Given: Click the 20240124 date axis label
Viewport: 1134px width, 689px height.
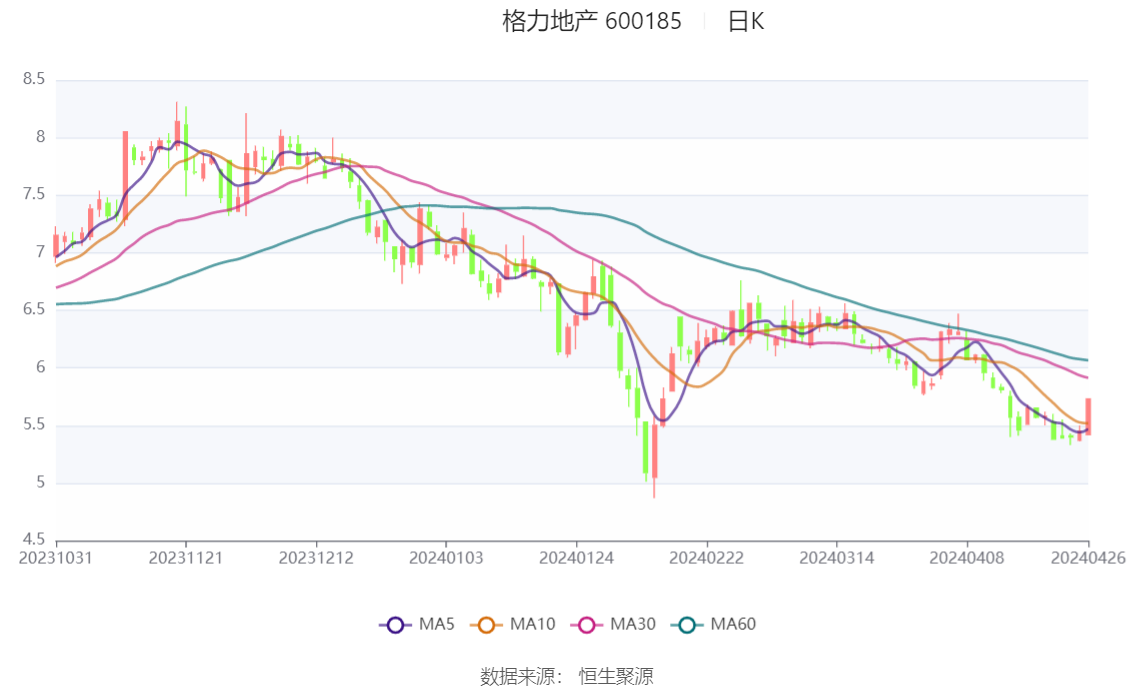Looking at the screenshot, I should (576, 558).
